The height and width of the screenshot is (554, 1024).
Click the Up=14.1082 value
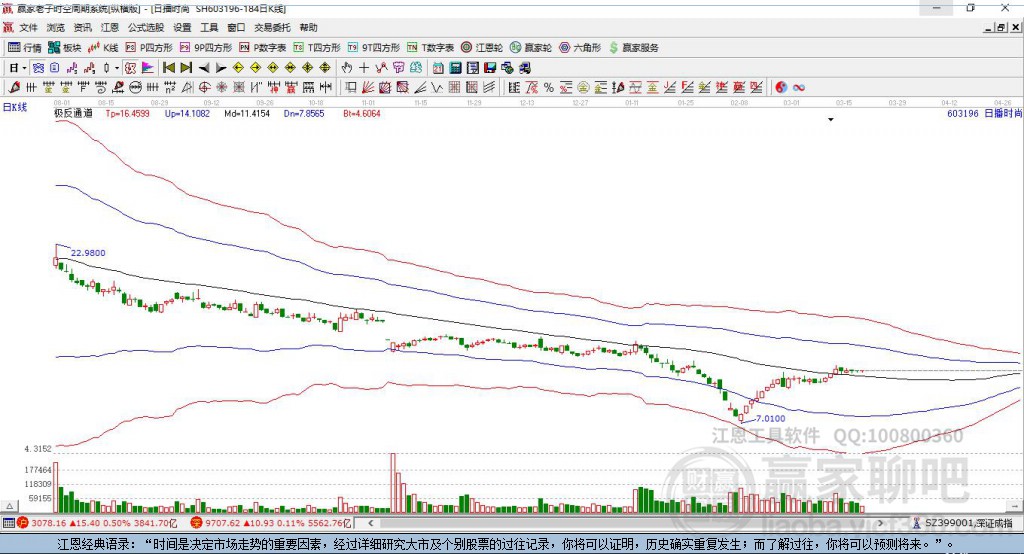[x=187, y=114]
